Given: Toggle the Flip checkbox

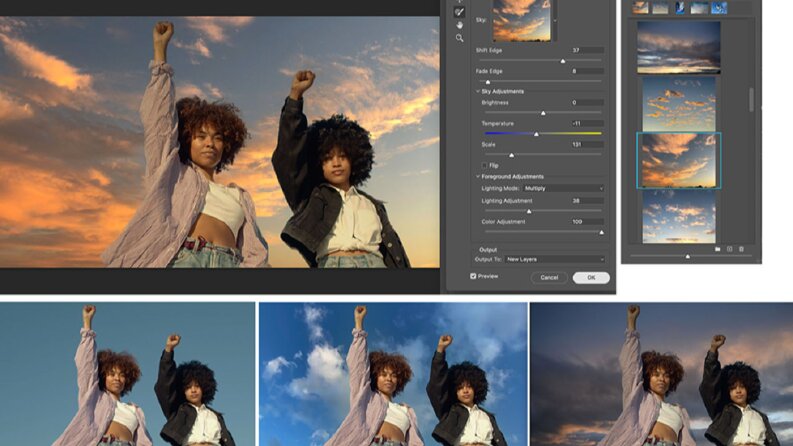Looking at the screenshot, I should point(484,165).
